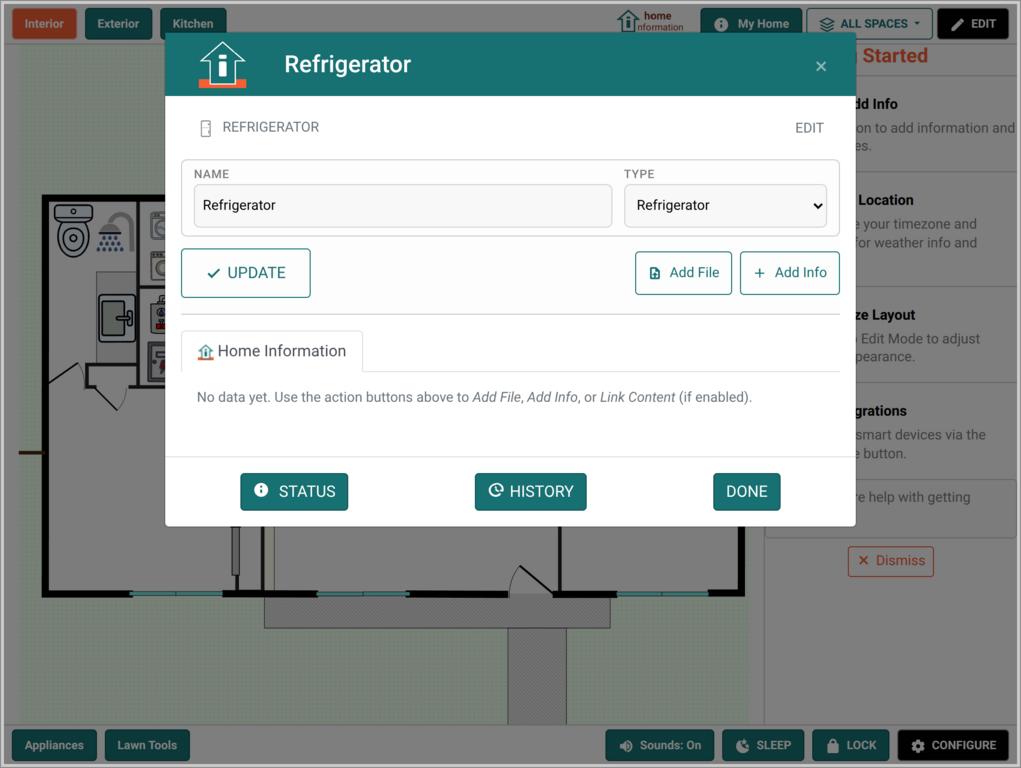
Task: Select the Home Information tab
Action: click(272, 351)
